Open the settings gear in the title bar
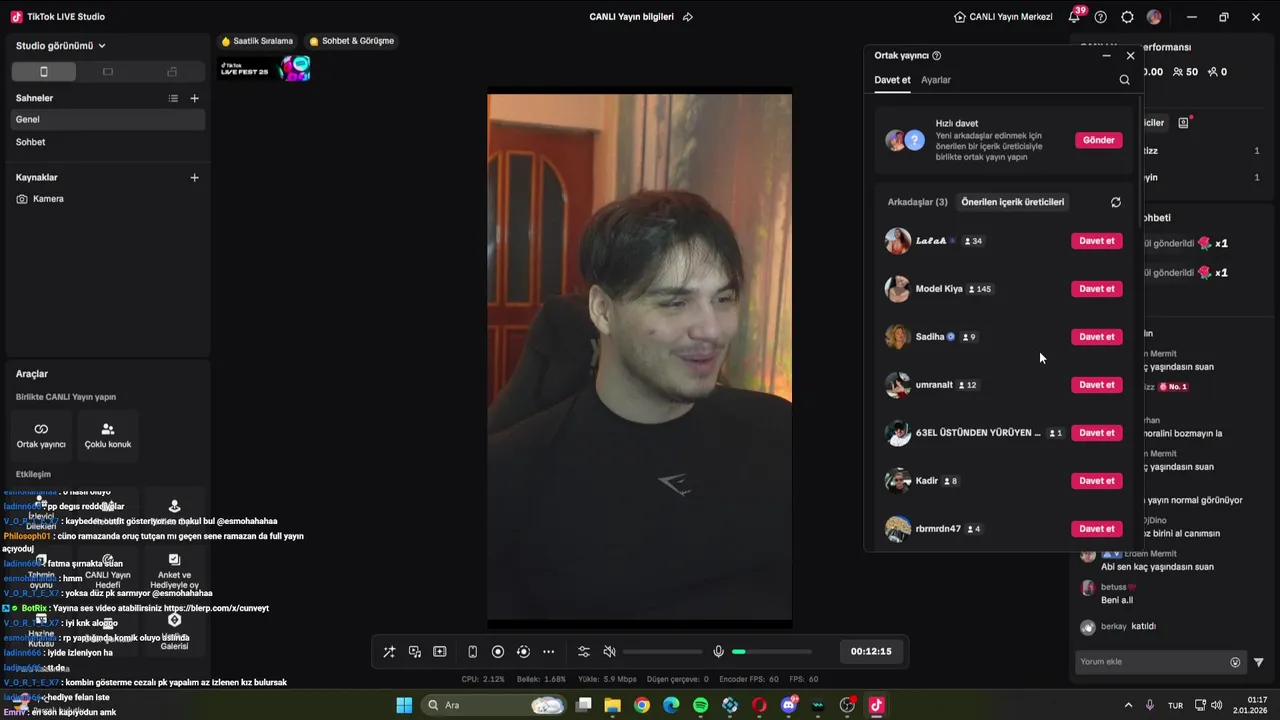The width and height of the screenshot is (1280, 720). pos(1127,17)
